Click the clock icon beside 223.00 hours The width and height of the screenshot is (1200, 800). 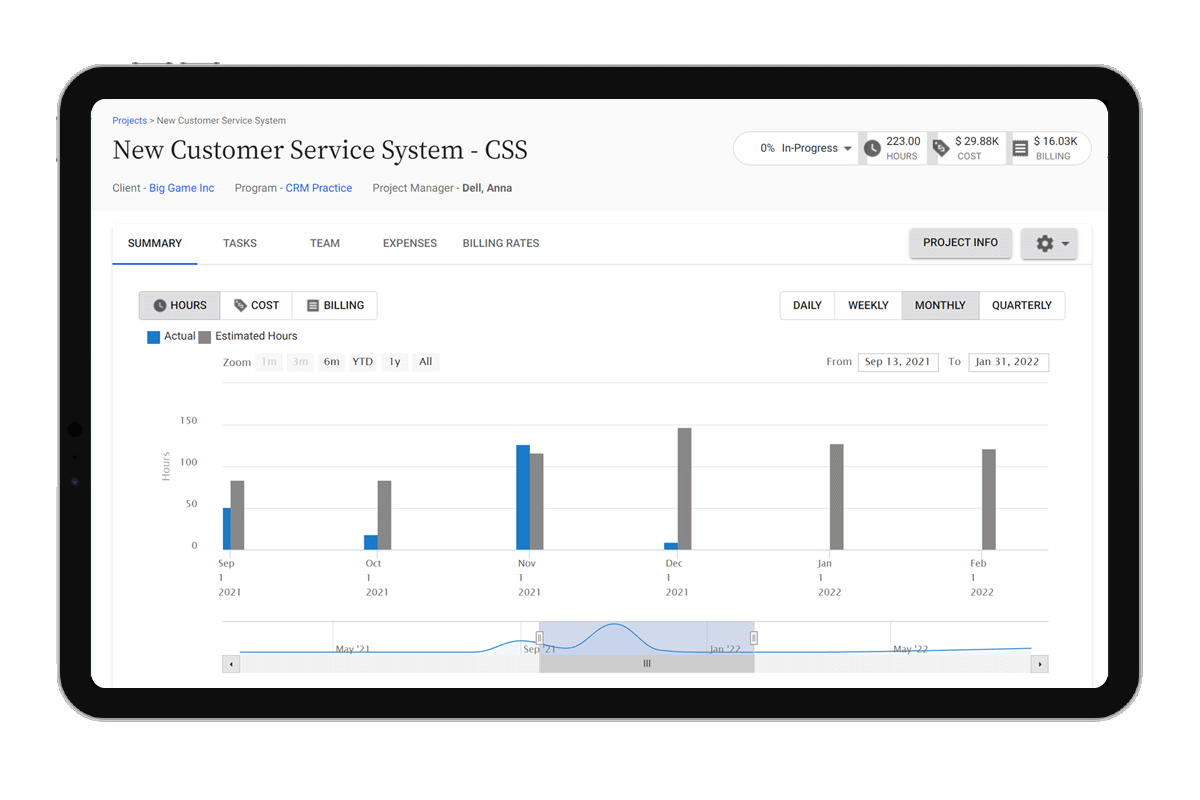click(872, 148)
